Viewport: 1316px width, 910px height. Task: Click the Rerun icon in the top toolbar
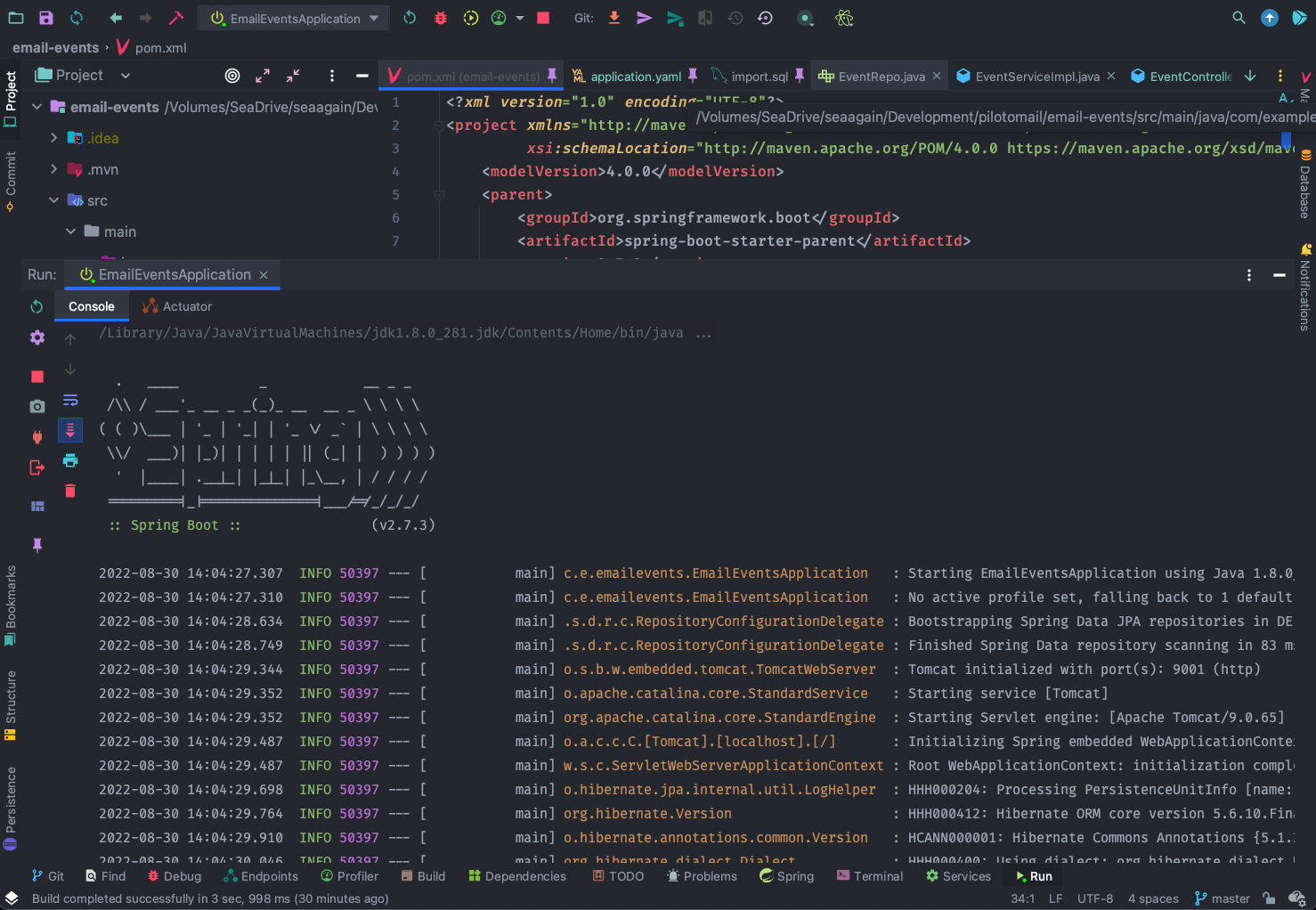click(x=410, y=18)
